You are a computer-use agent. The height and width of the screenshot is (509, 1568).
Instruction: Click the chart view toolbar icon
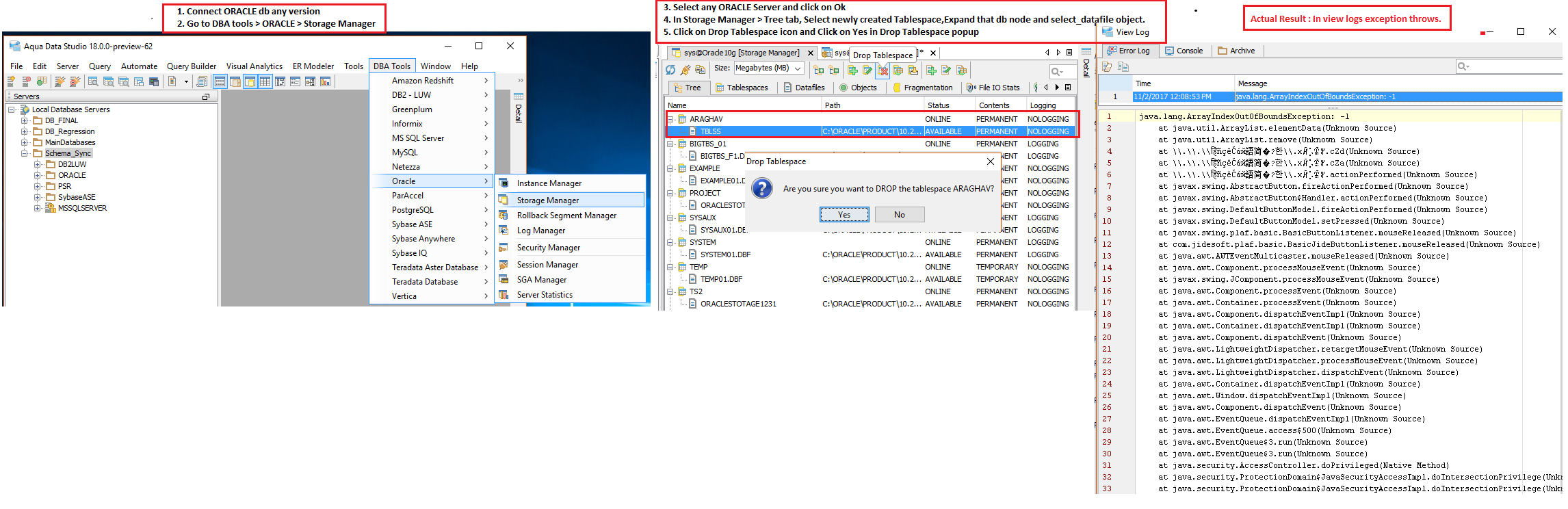(x=326, y=81)
